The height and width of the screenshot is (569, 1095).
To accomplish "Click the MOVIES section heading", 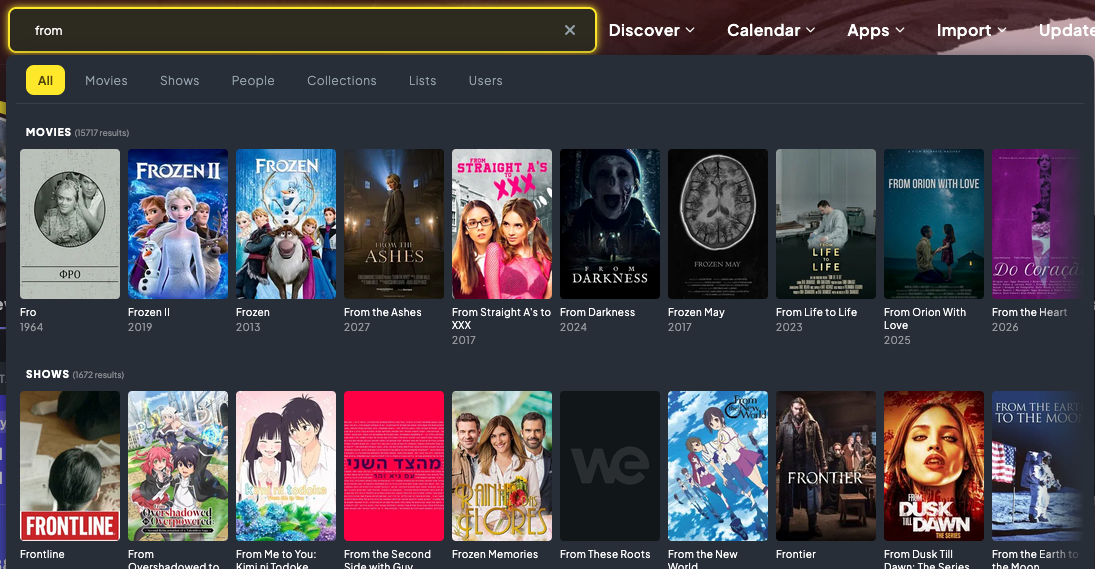I will [x=48, y=132].
